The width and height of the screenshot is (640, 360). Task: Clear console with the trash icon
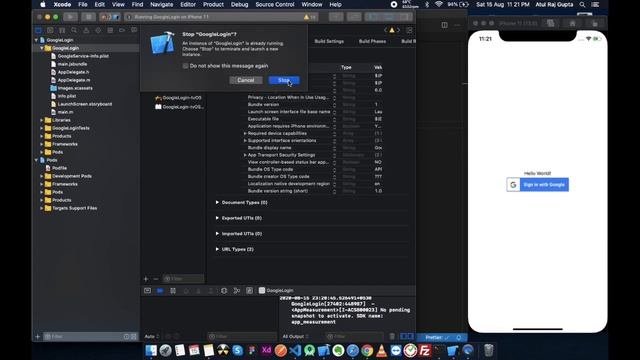point(392,337)
